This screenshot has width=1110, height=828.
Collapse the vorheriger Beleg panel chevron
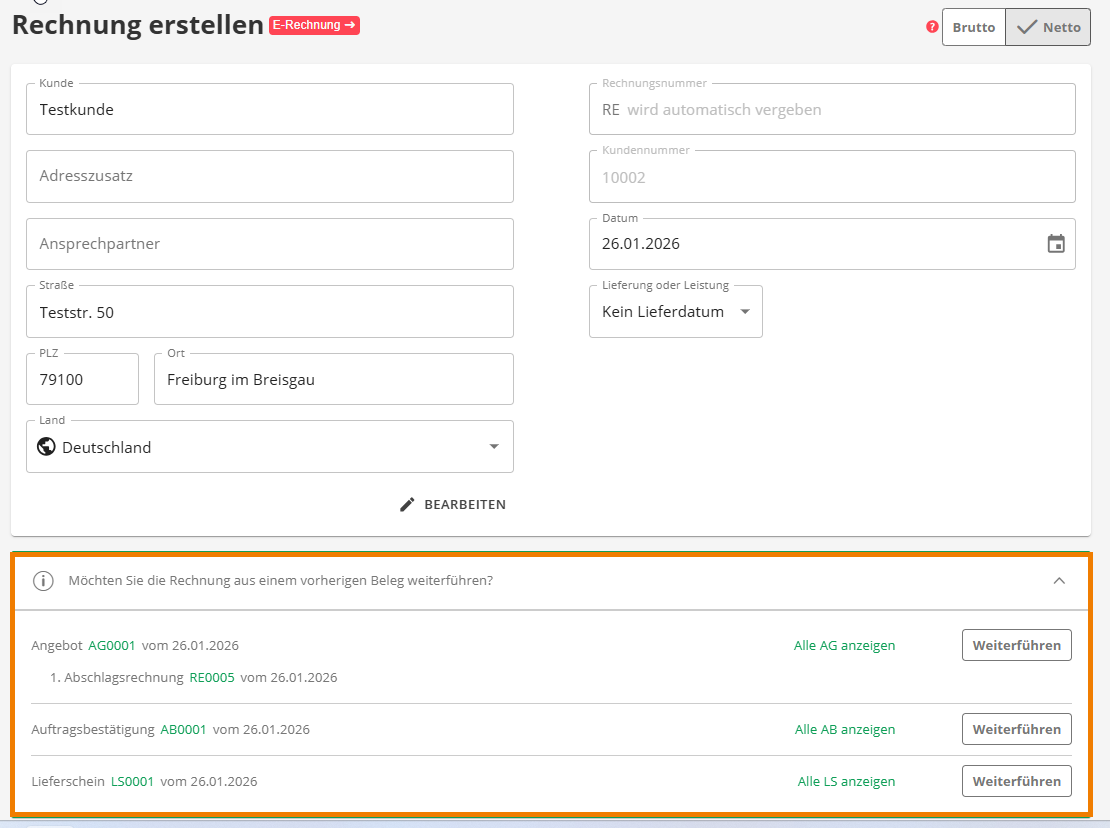point(1059,581)
